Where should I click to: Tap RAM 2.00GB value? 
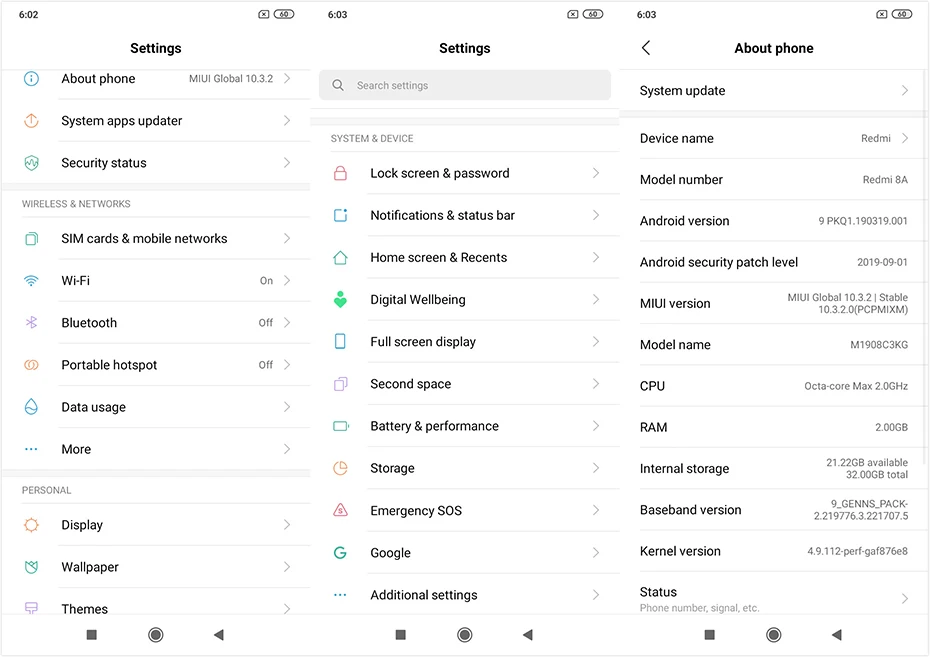coord(891,427)
